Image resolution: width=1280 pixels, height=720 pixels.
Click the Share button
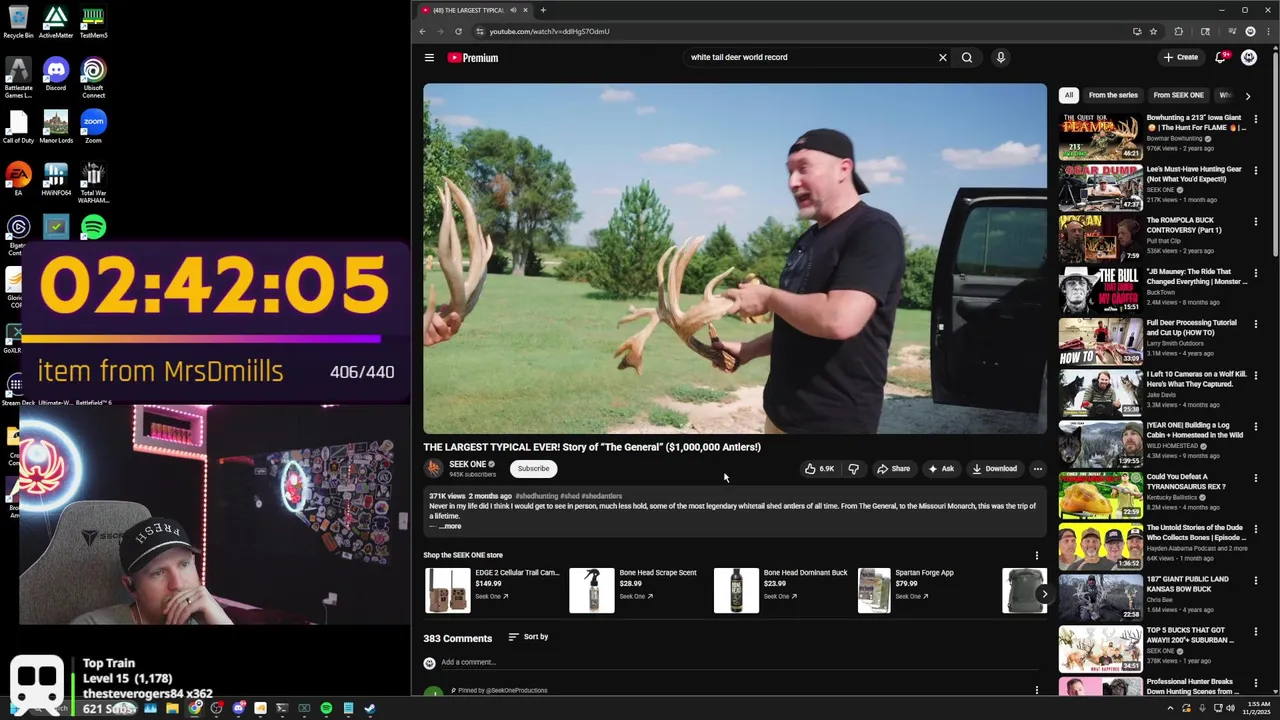pyautogui.click(x=894, y=468)
